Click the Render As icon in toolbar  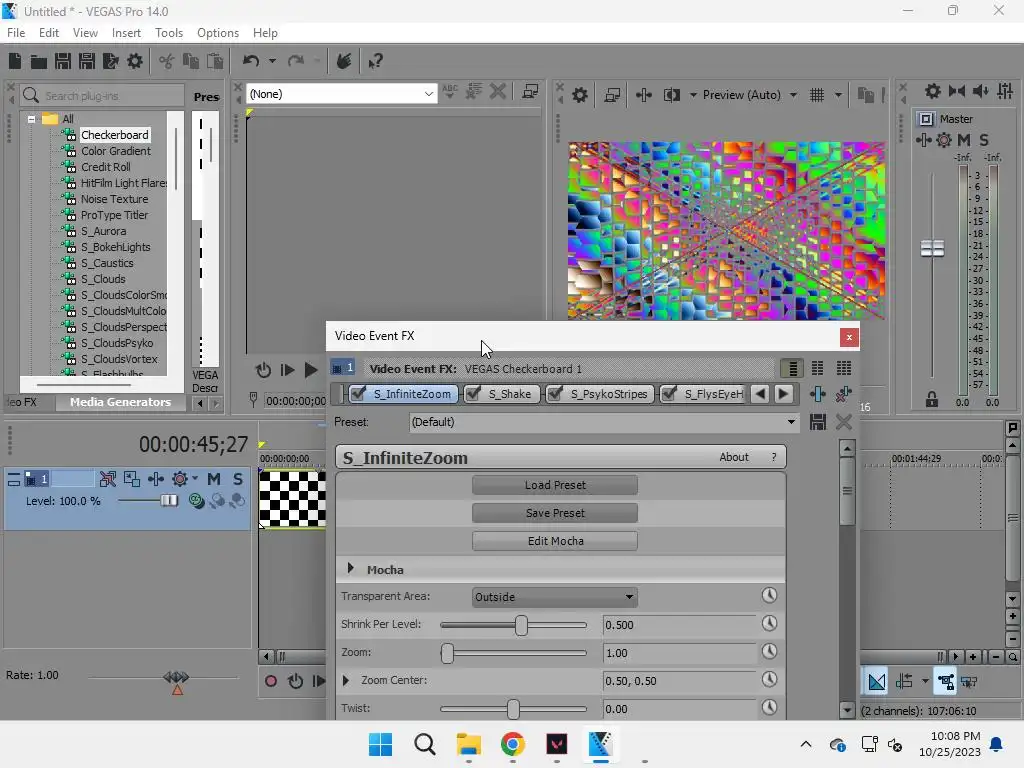pyautogui.click(x=111, y=61)
